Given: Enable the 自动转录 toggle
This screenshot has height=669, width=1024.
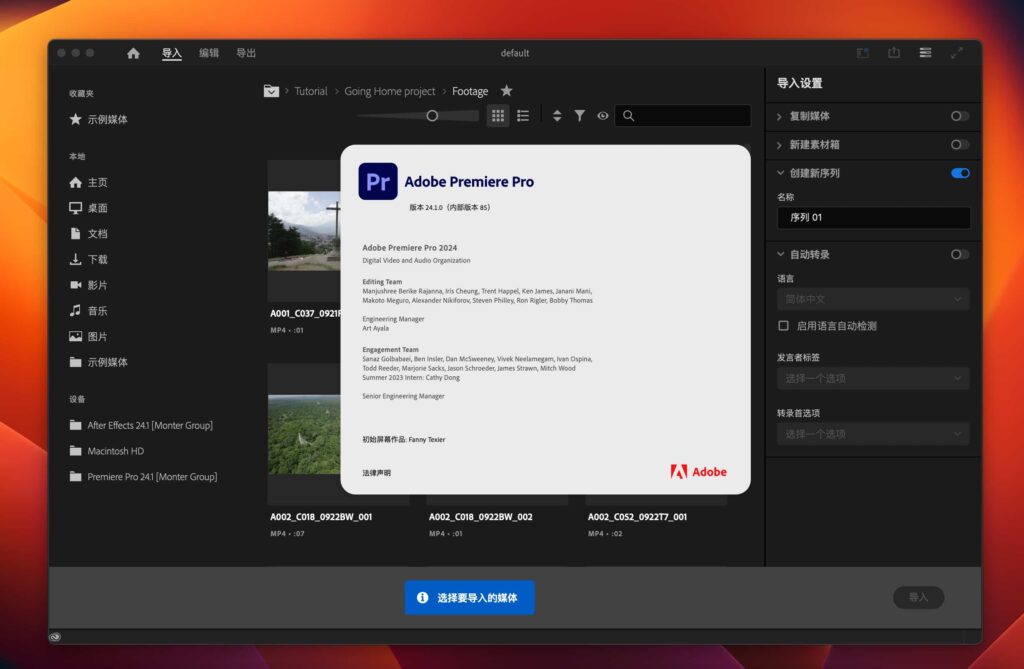Looking at the screenshot, I should (x=960, y=254).
